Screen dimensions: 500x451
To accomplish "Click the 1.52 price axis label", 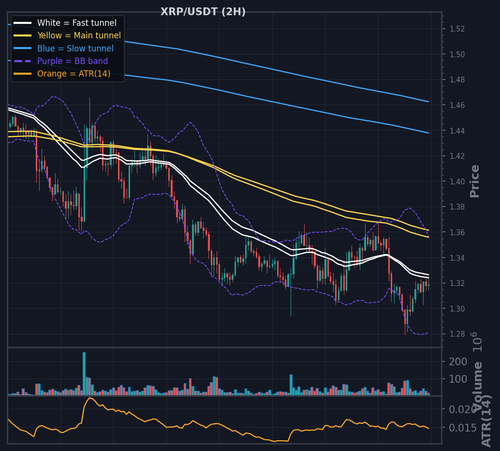I will pyautogui.click(x=457, y=29).
